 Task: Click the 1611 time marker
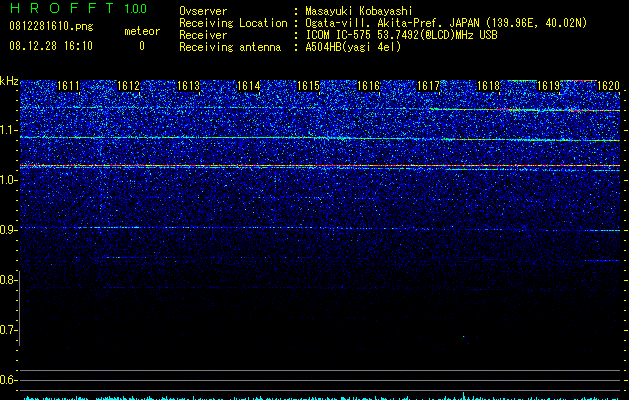click(x=69, y=86)
